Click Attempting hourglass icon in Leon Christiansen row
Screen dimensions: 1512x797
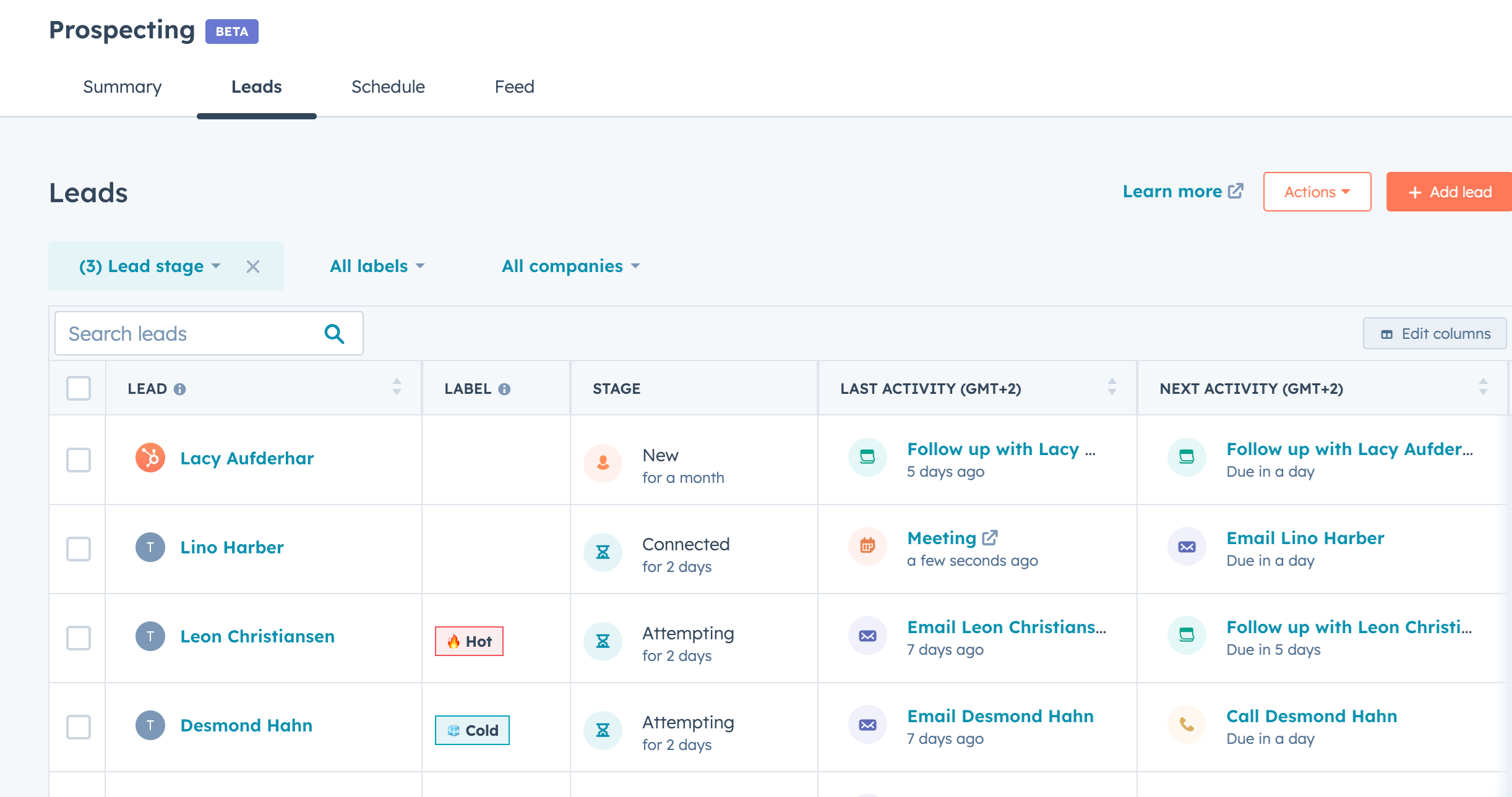tap(603, 641)
